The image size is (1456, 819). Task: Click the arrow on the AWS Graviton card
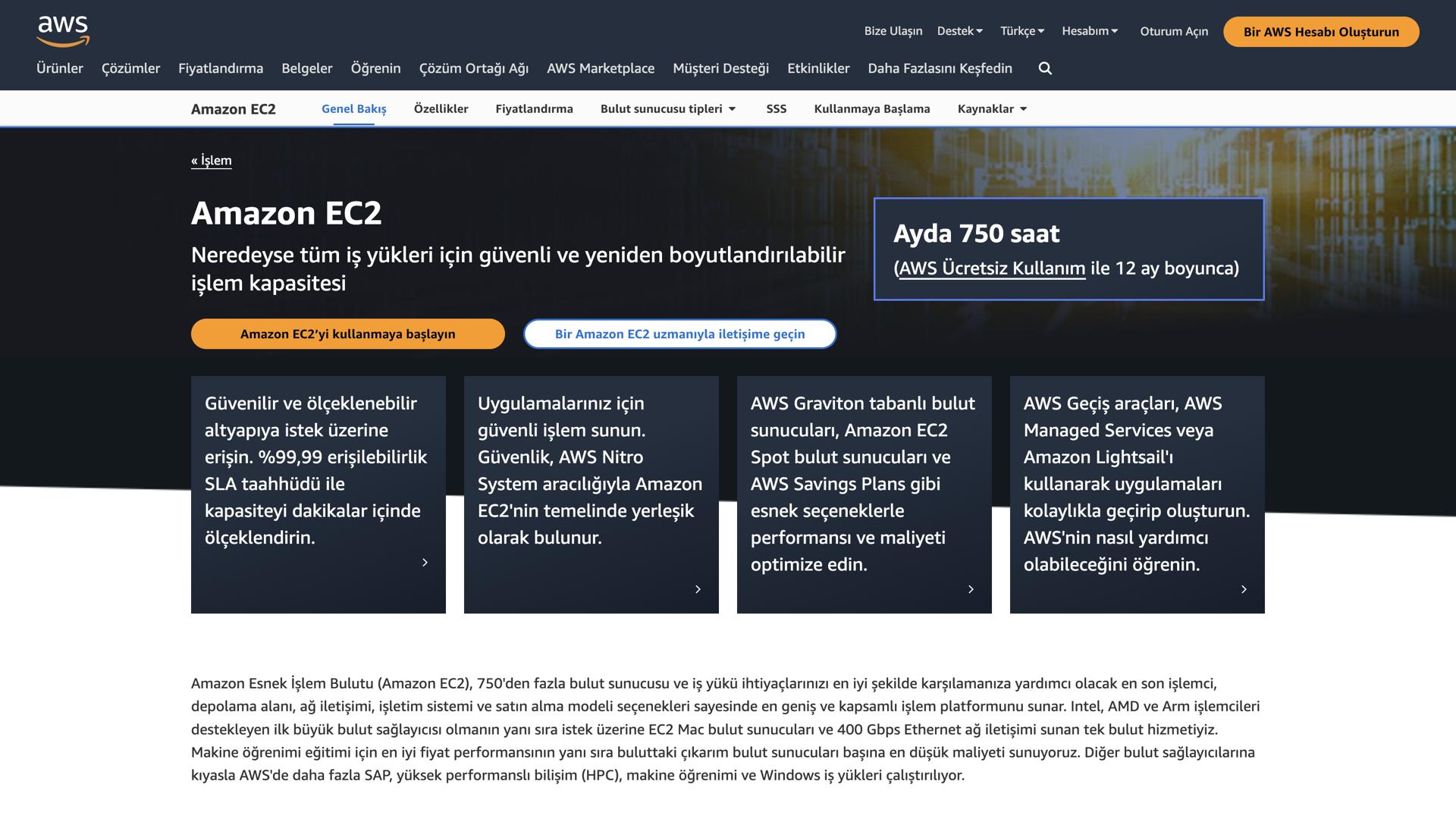971,589
